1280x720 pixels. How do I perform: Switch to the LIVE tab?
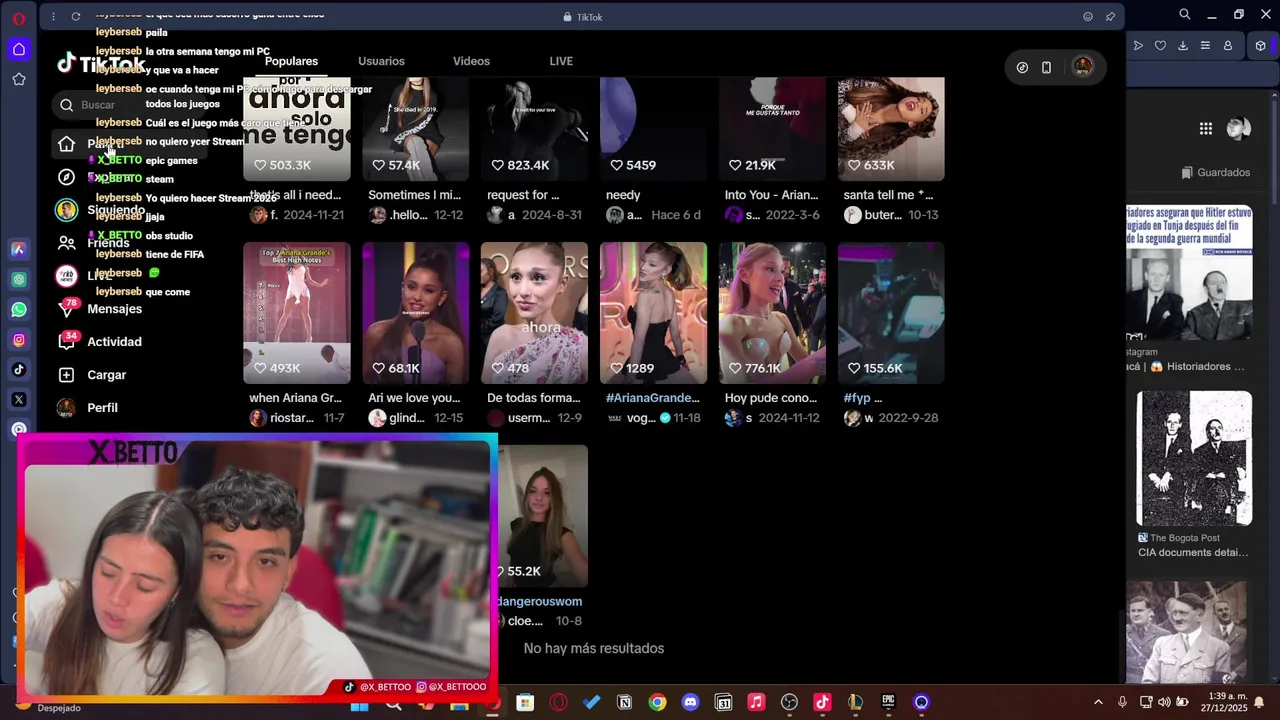click(561, 61)
